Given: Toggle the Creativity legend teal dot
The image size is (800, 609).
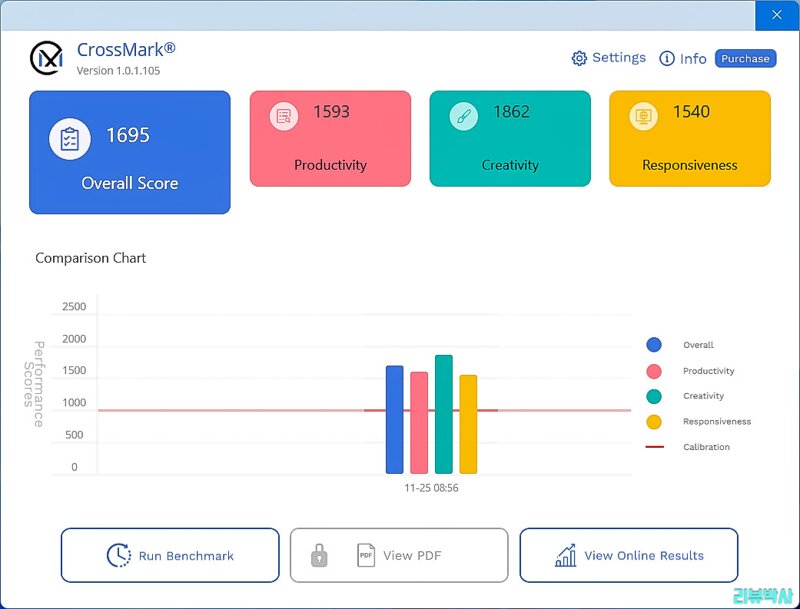Looking at the screenshot, I should [654, 396].
